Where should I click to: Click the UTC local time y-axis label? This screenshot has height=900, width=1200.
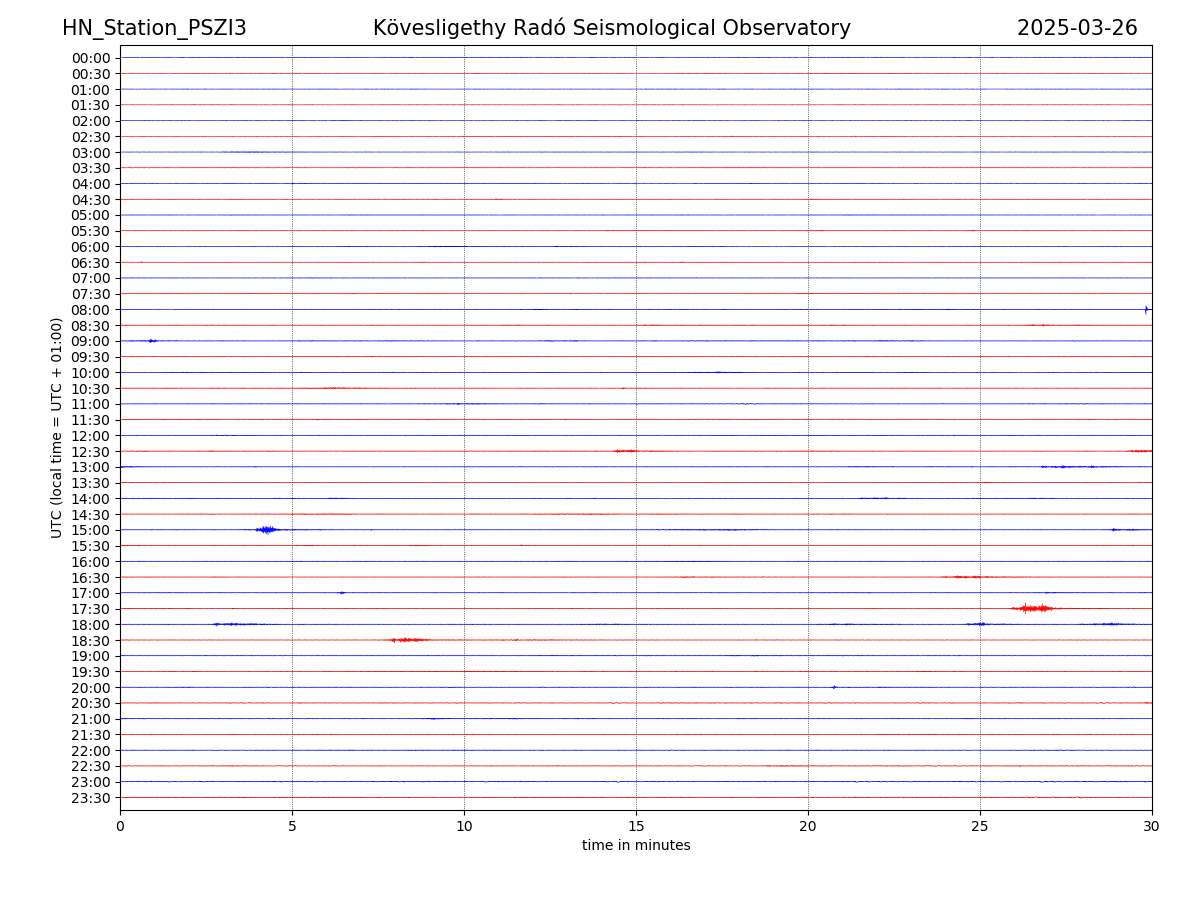click(57, 427)
